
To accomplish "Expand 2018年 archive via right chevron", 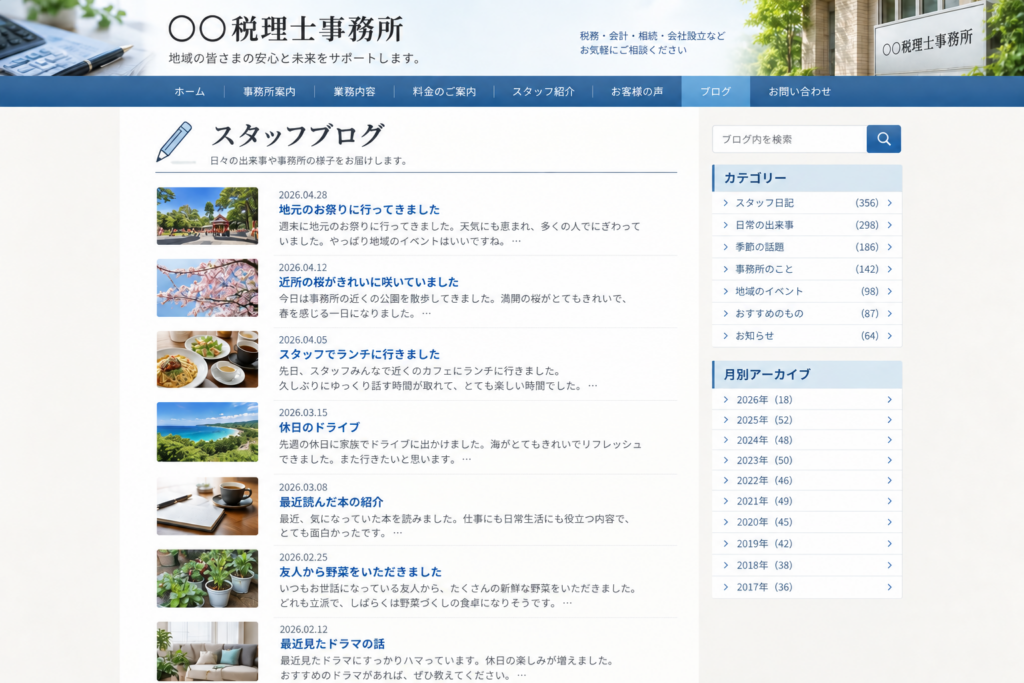I will coord(889,565).
